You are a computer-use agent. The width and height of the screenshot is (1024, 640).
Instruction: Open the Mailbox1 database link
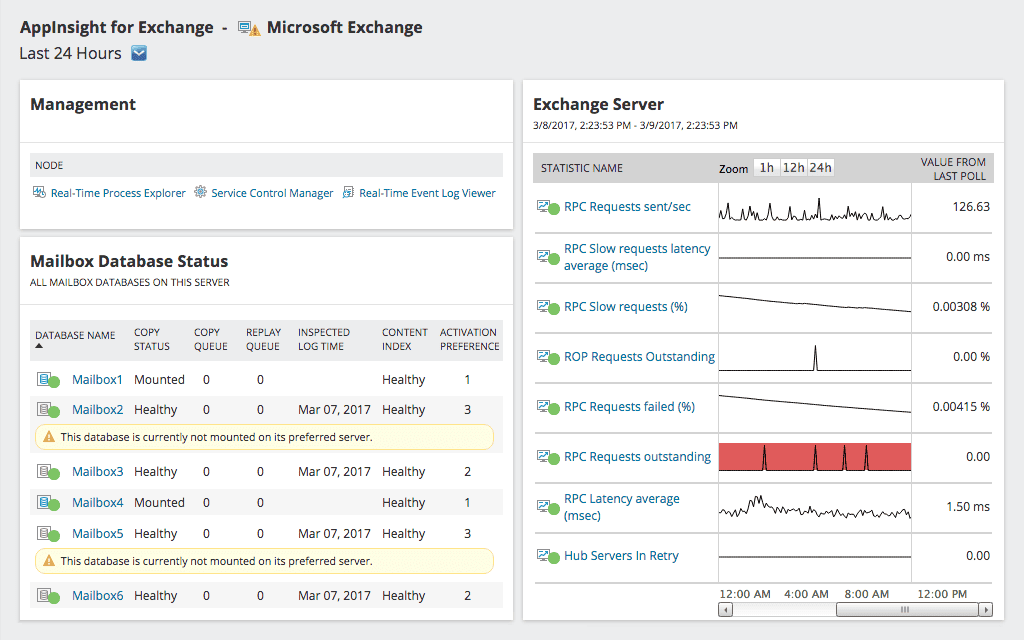pyautogui.click(x=97, y=379)
